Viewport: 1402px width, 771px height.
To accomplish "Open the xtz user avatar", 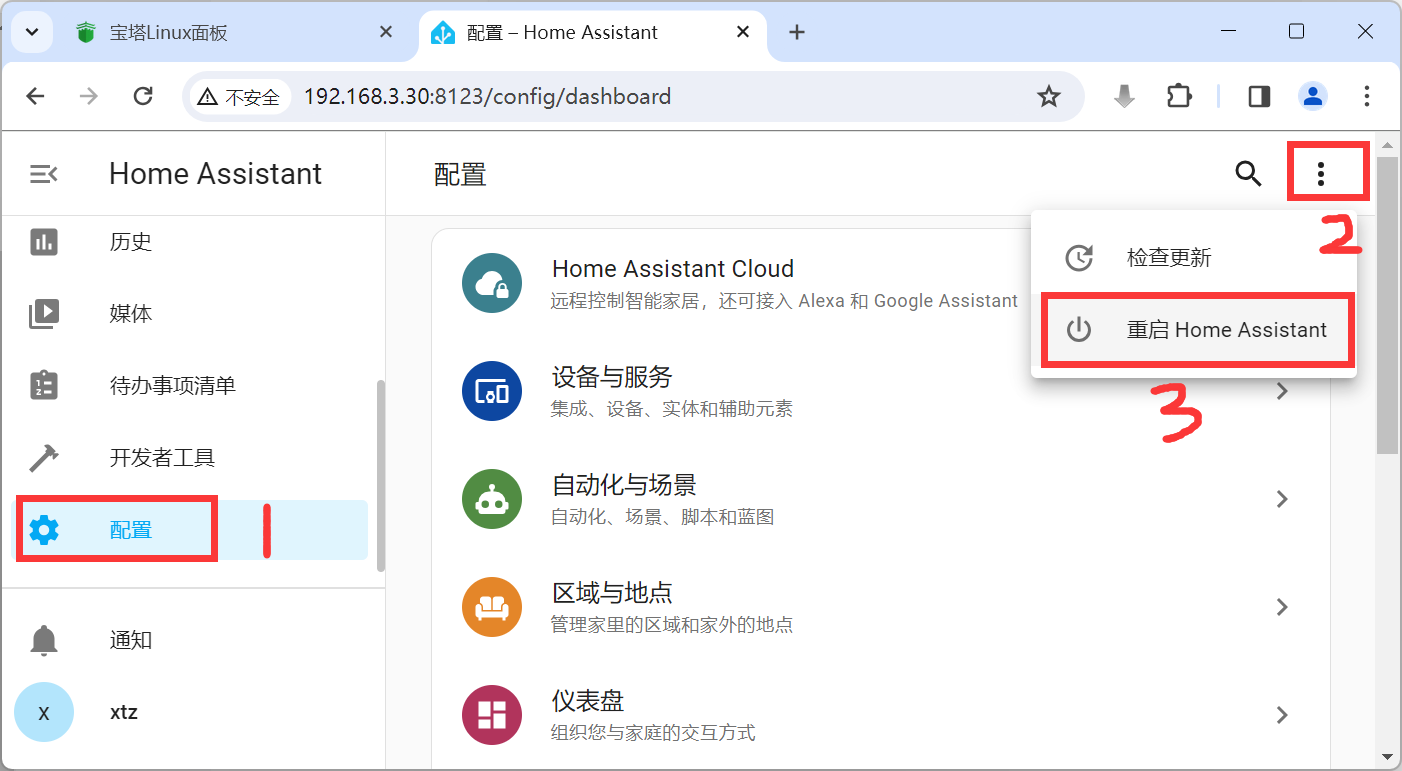I will pyautogui.click(x=44, y=712).
